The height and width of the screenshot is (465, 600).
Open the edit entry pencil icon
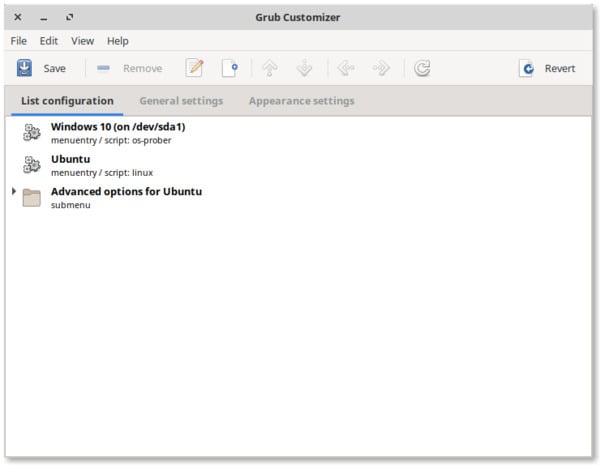coord(194,68)
